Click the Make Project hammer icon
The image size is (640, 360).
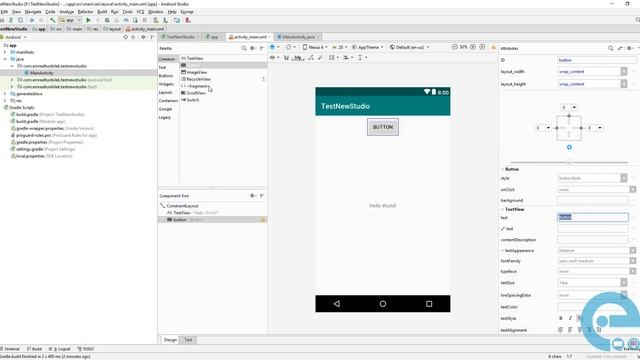click(x=52, y=20)
